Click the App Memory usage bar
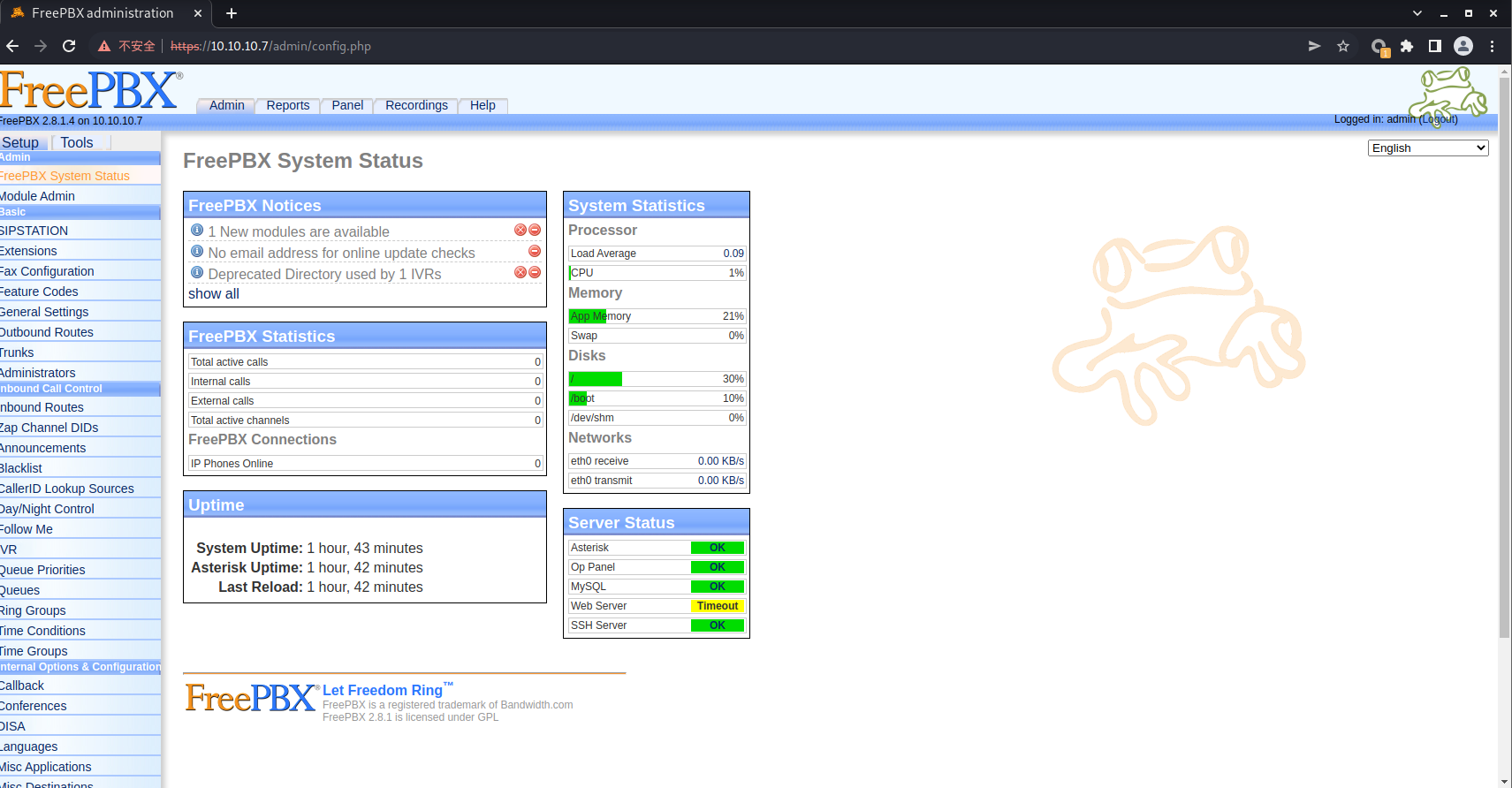The height and width of the screenshot is (788, 1512). click(x=657, y=316)
